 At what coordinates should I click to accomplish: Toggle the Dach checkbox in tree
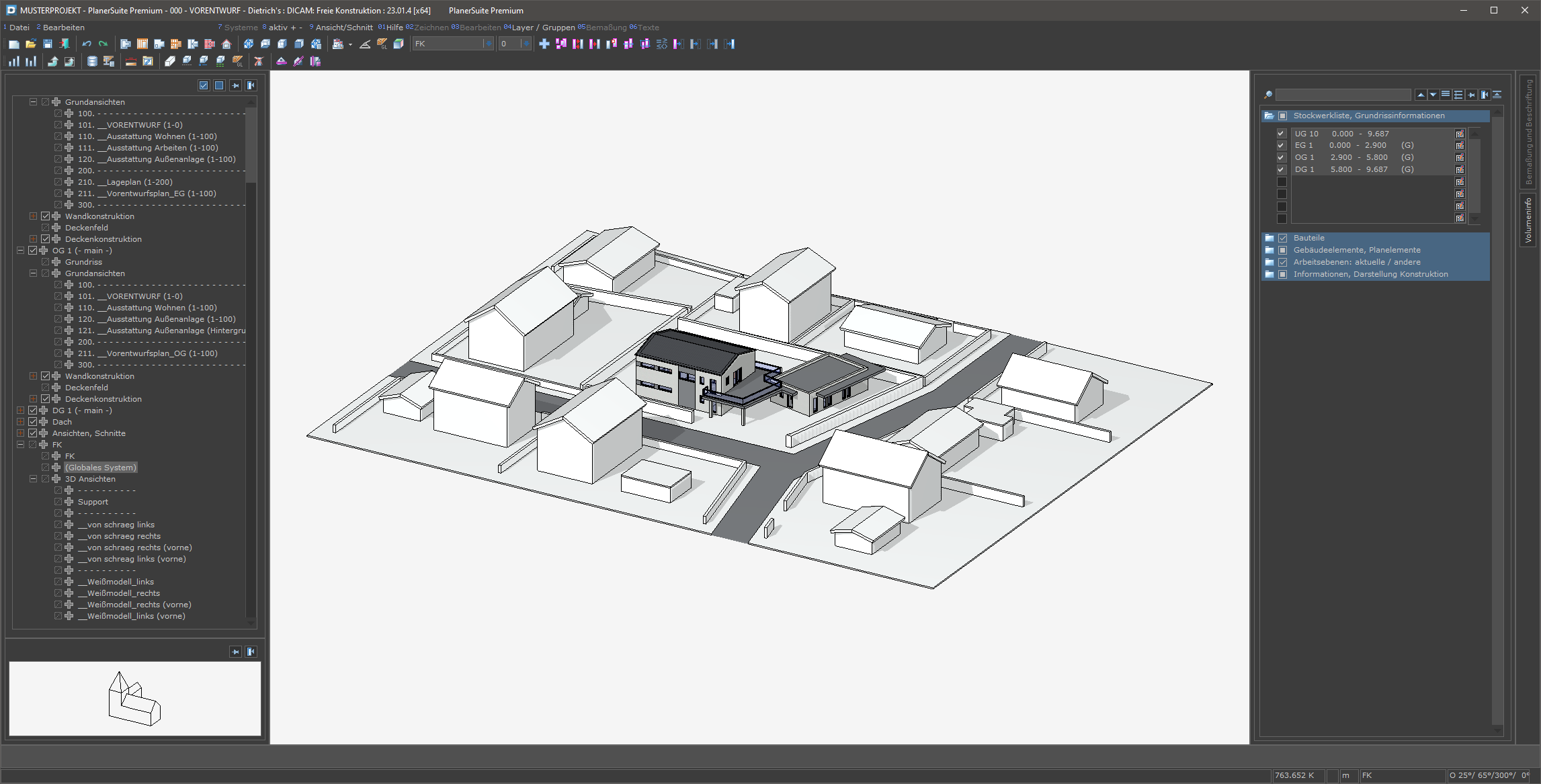(x=32, y=422)
